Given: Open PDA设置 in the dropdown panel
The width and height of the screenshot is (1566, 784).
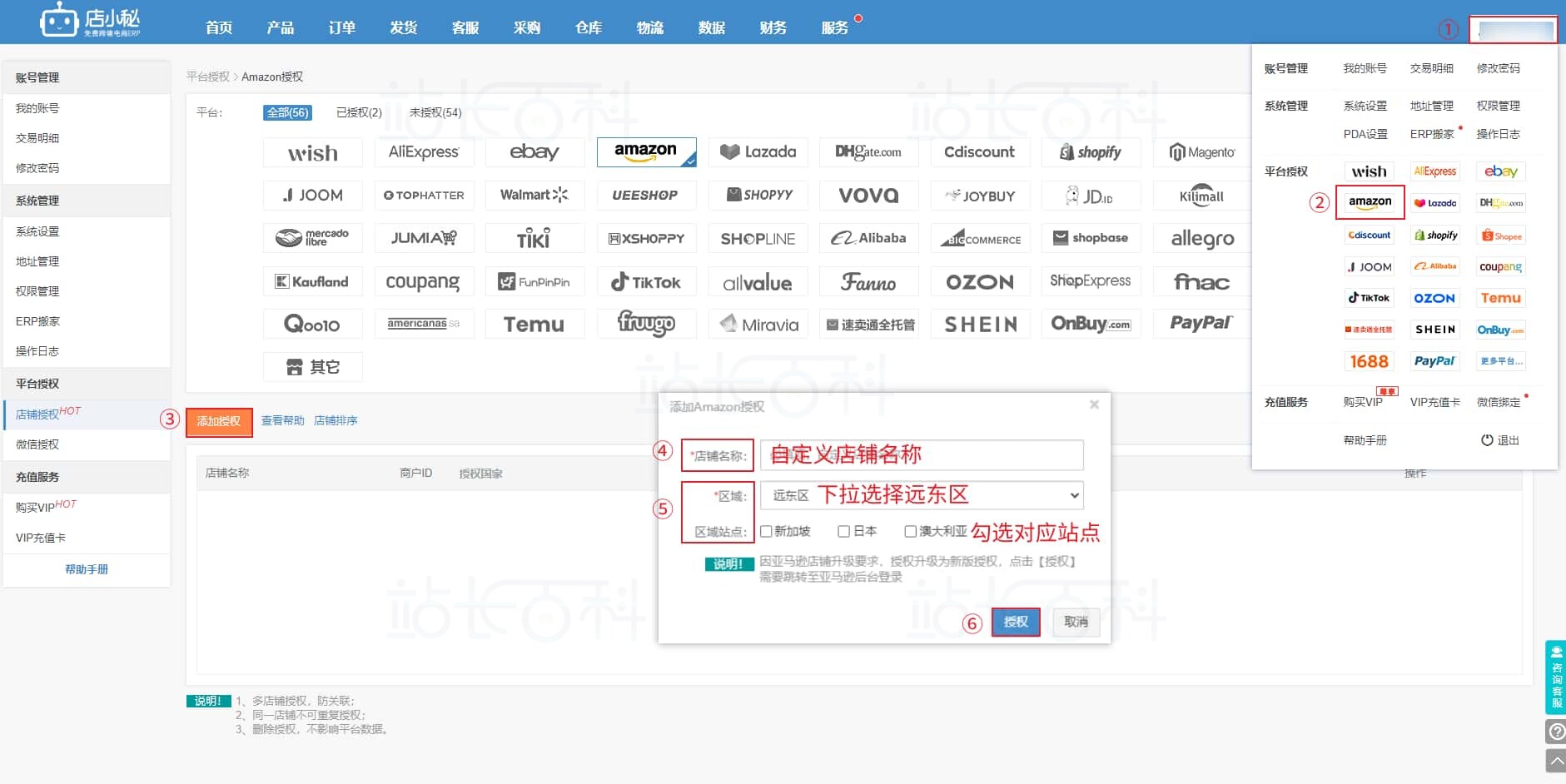Looking at the screenshot, I should tap(1365, 134).
